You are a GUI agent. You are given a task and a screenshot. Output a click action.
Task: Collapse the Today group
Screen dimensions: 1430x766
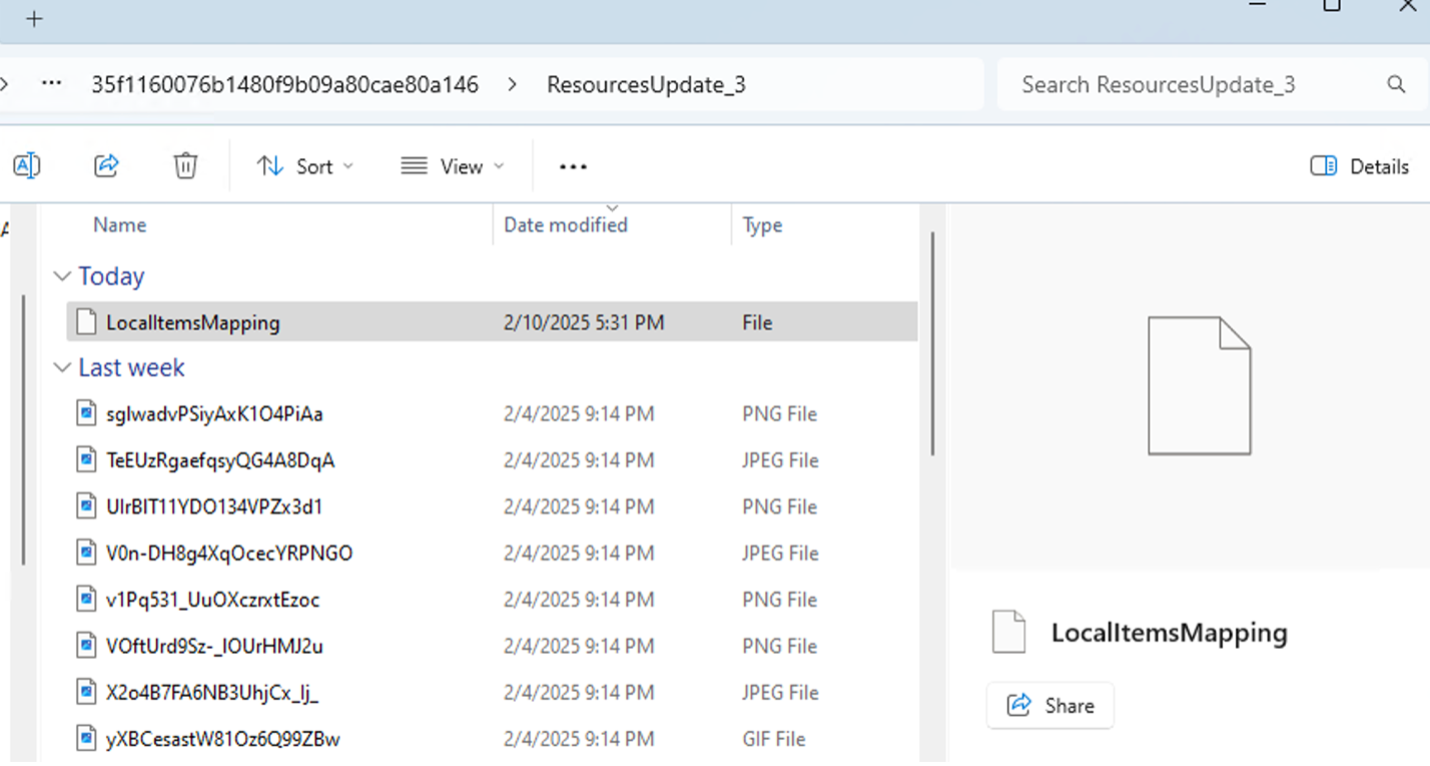pyautogui.click(x=62, y=277)
